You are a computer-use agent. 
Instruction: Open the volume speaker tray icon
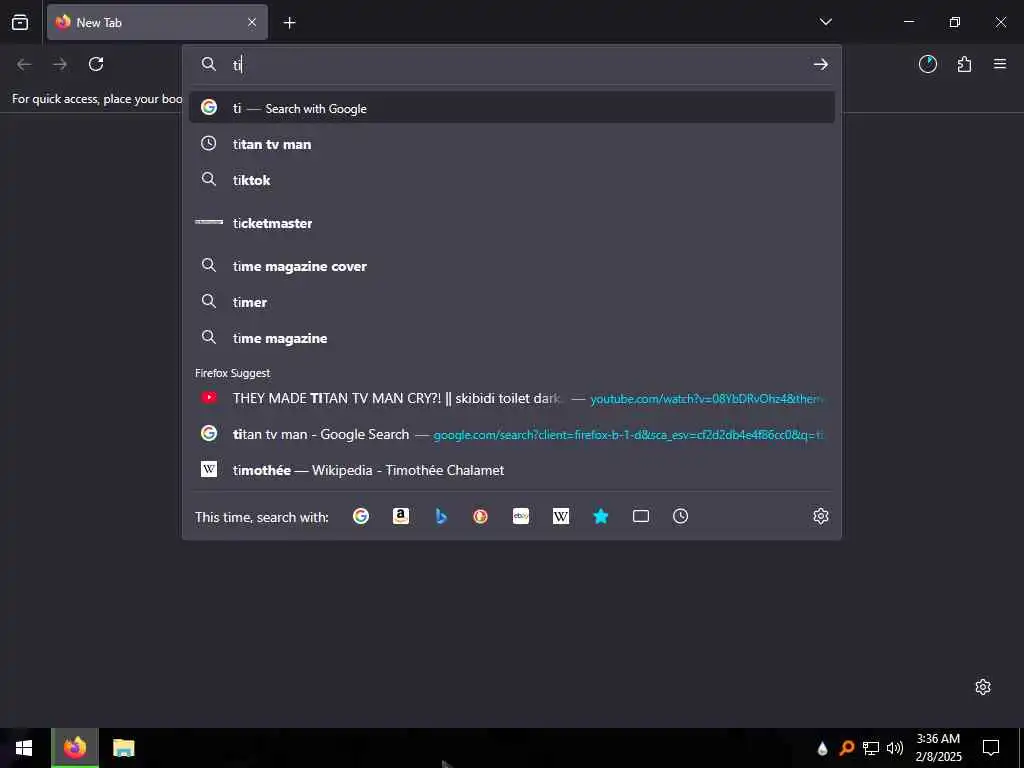895,748
